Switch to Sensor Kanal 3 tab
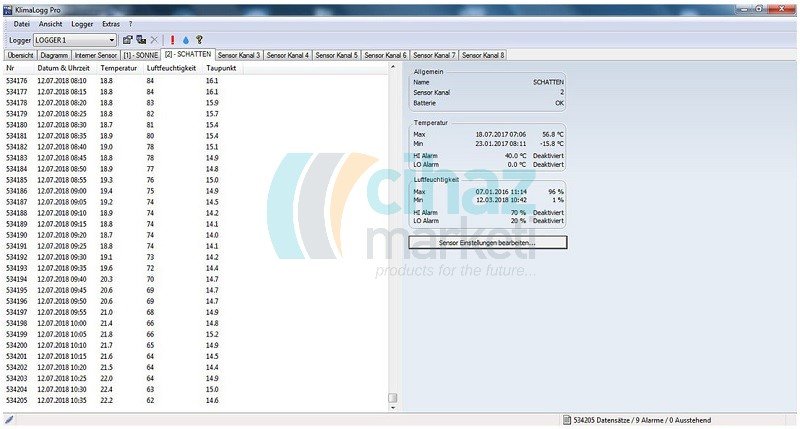The image size is (800, 429). tap(239, 55)
